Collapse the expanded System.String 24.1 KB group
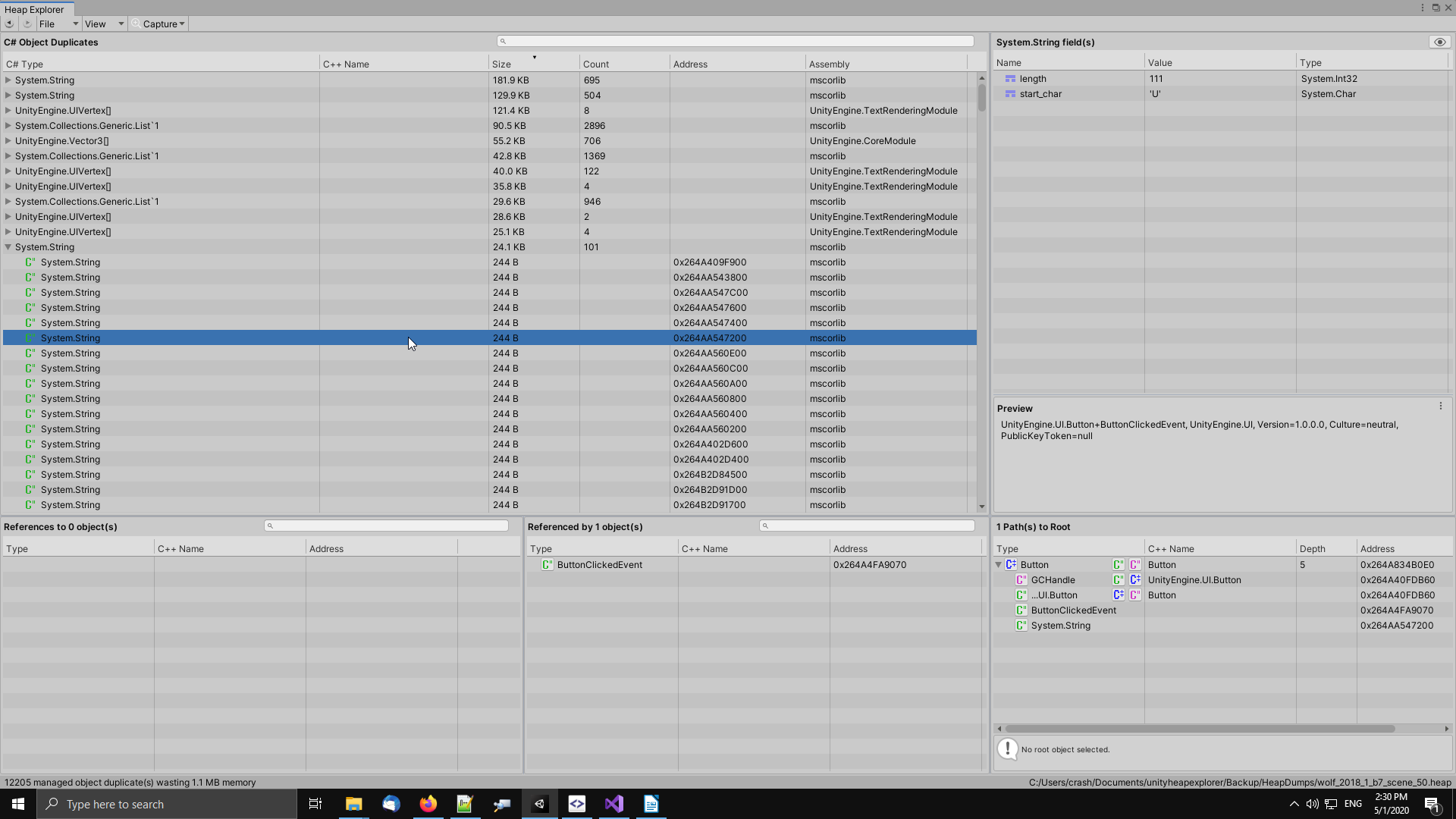Screen dimensions: 1456x819 click(8, 247)
